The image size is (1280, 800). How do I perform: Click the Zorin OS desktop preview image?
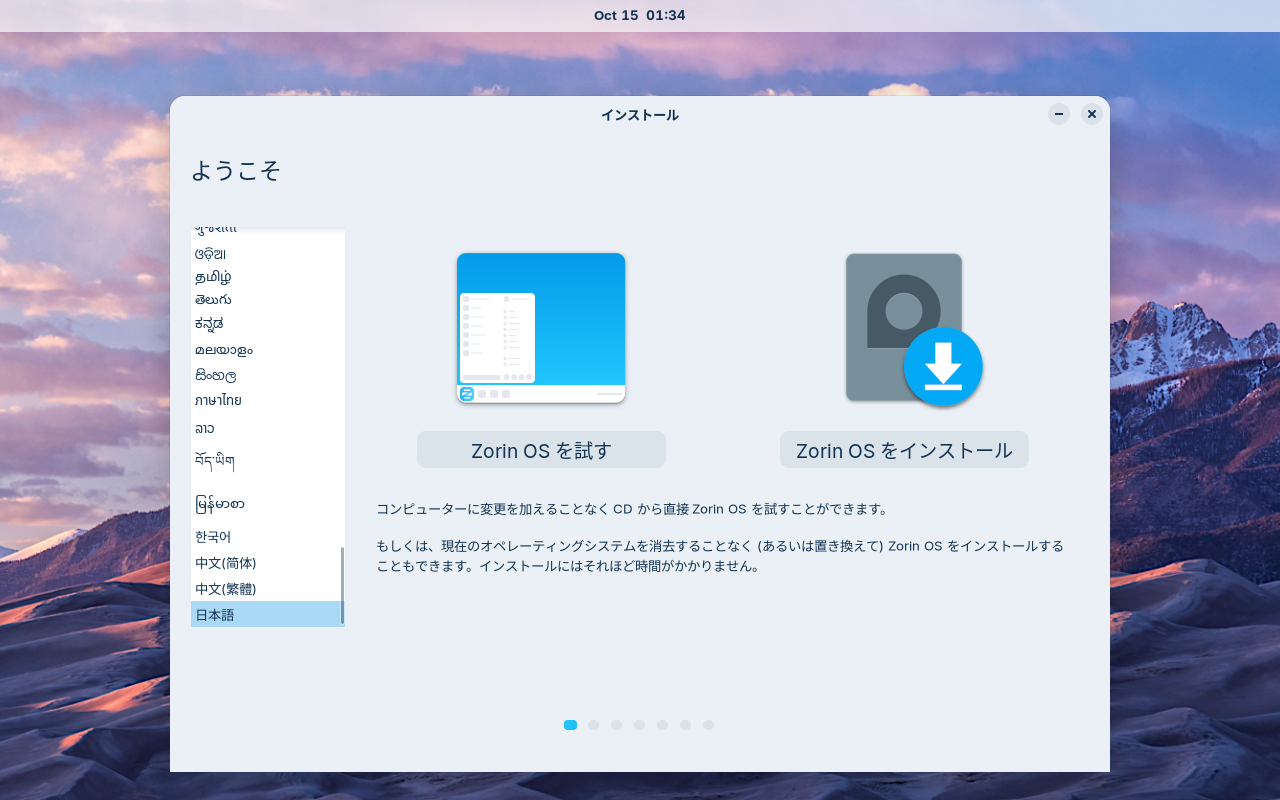coord(541,327)
